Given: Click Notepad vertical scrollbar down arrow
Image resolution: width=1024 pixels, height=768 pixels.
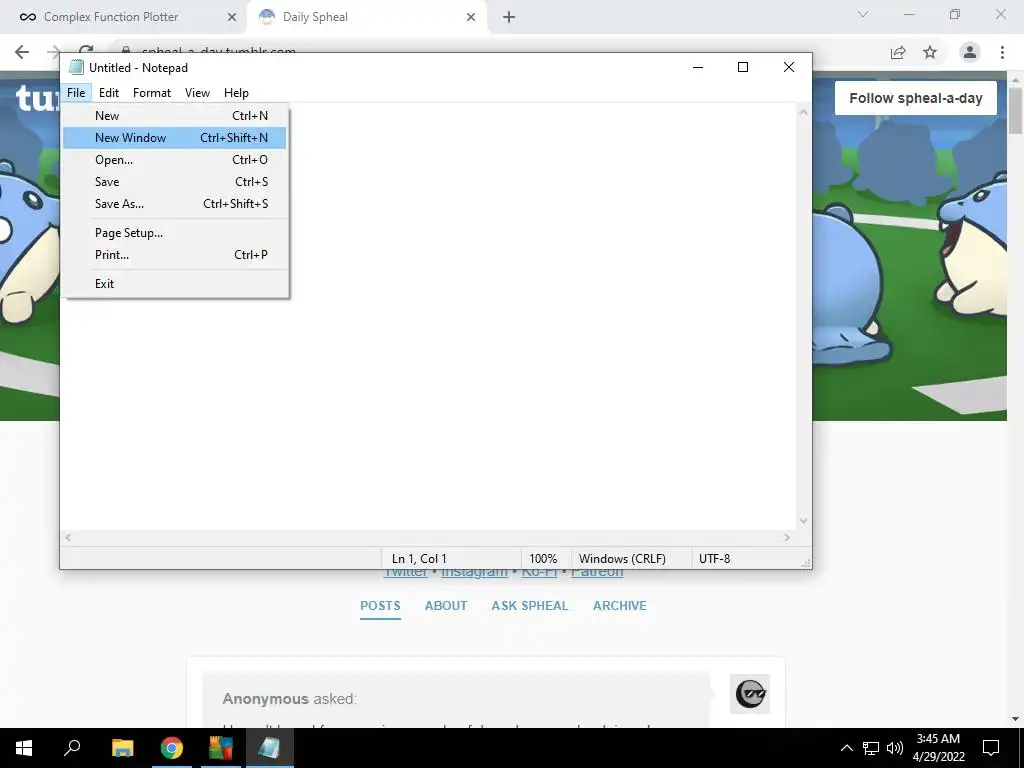Looking at the screenshot, I should pos(803,520).
